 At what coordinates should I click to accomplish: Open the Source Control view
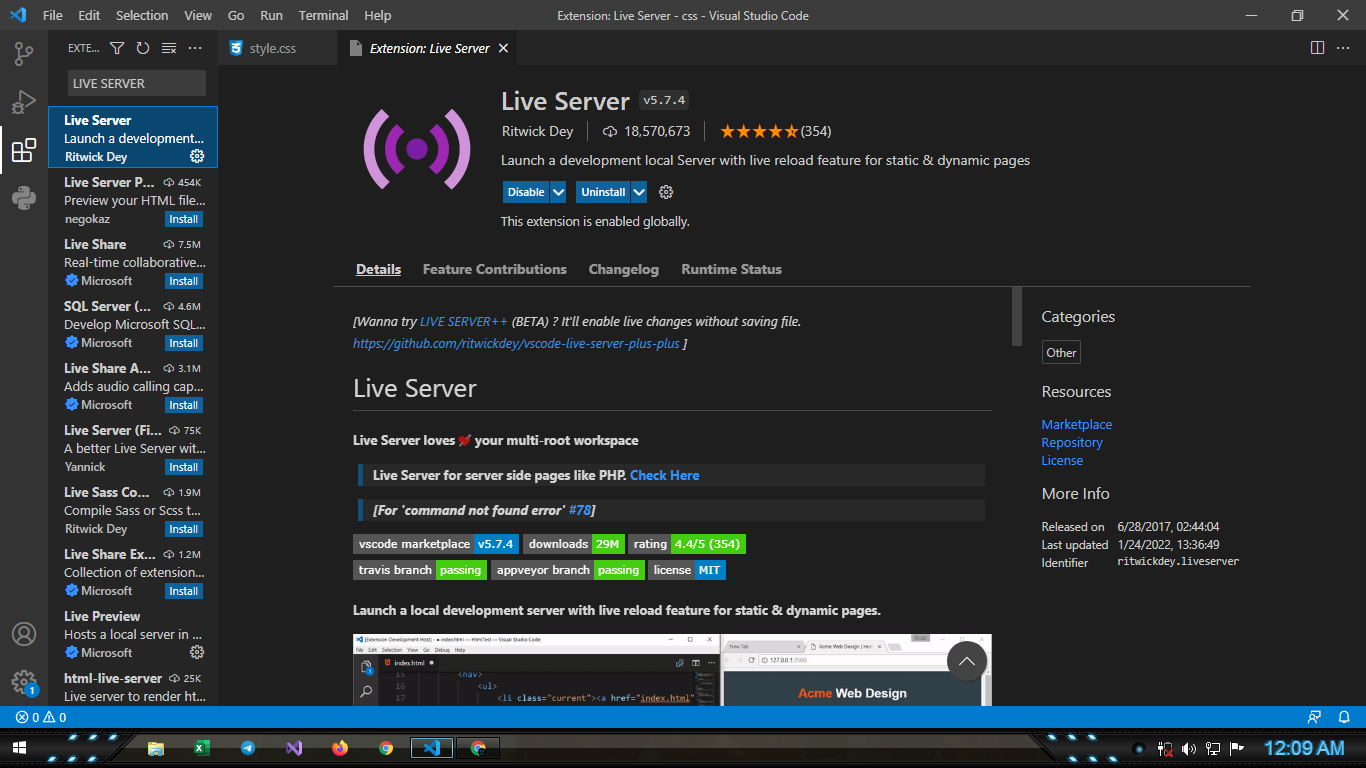(24, 54)
